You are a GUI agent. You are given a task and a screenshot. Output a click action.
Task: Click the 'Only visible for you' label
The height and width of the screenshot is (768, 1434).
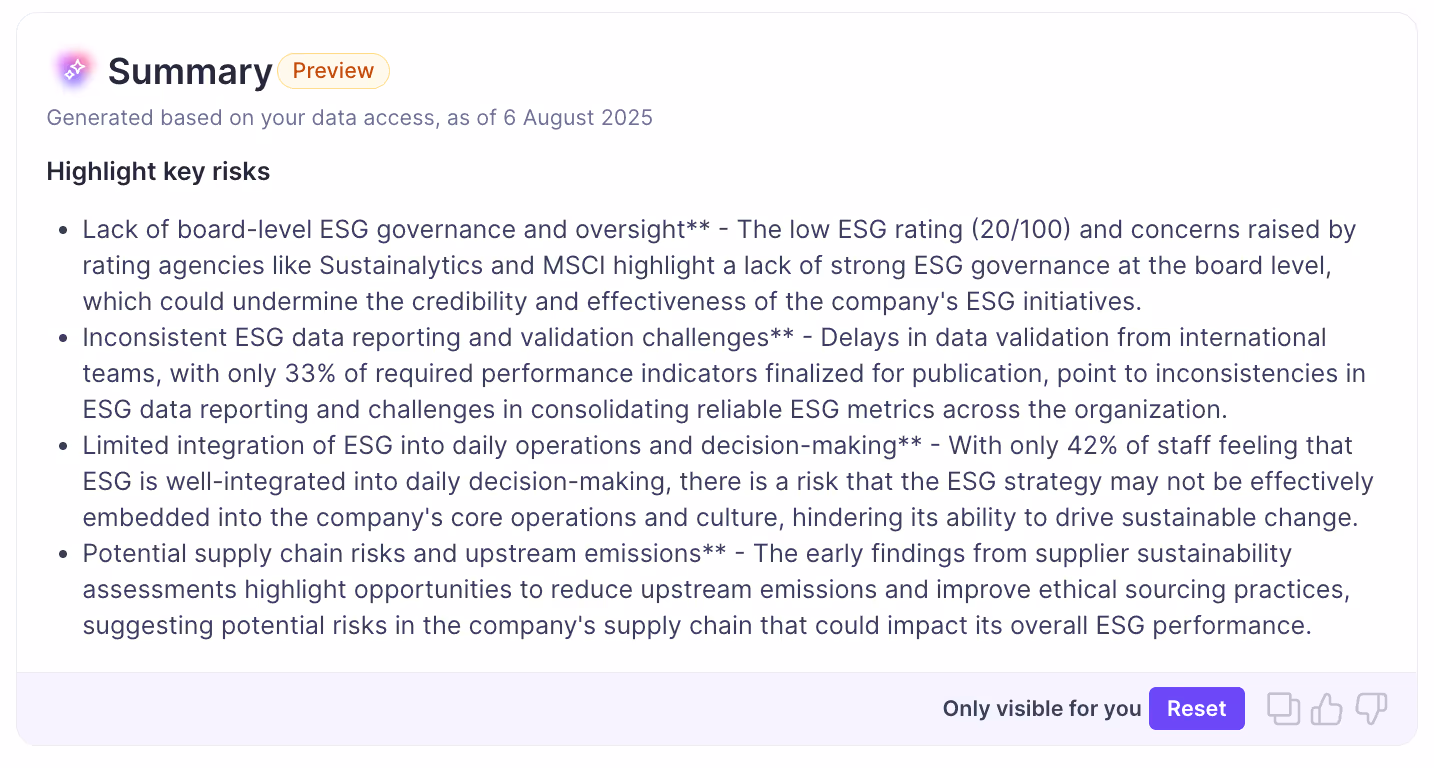tap(1041, 709)
